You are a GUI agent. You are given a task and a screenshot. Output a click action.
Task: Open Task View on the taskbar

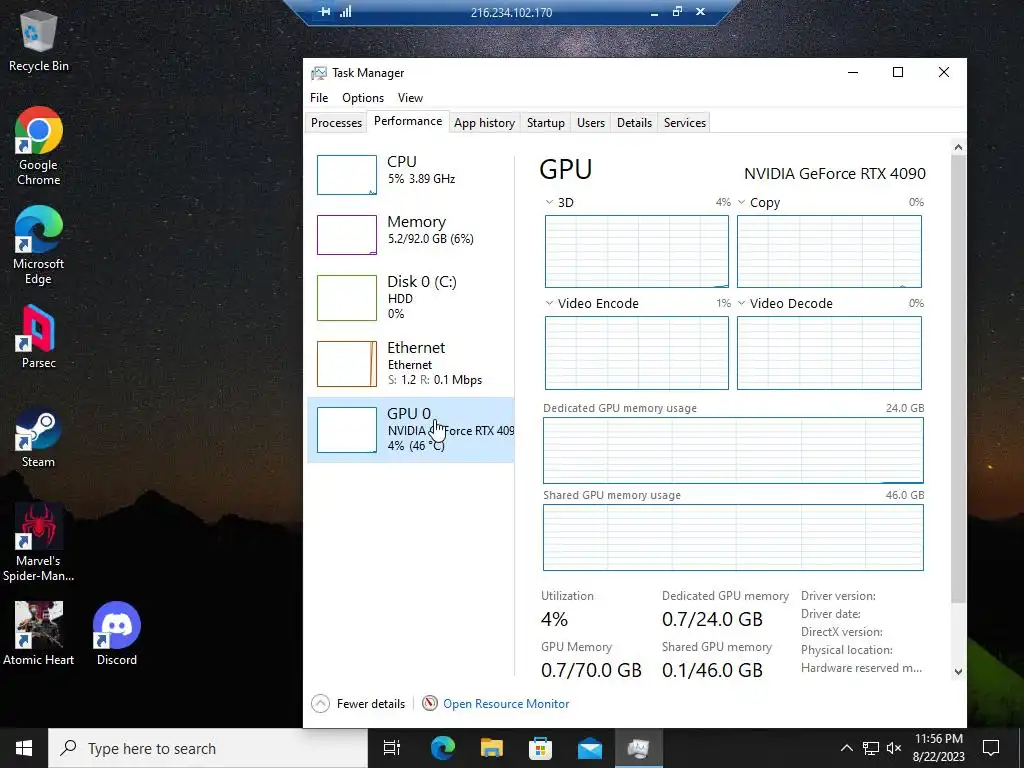pos(392,748)
